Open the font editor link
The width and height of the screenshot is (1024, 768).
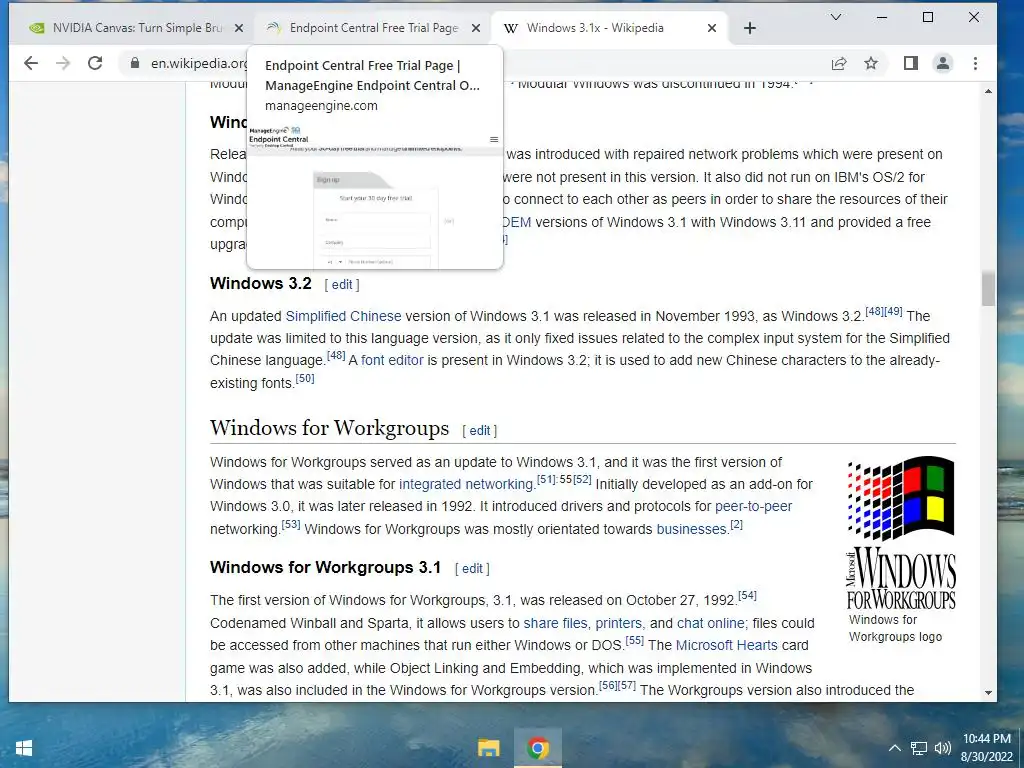pos(392,360)
